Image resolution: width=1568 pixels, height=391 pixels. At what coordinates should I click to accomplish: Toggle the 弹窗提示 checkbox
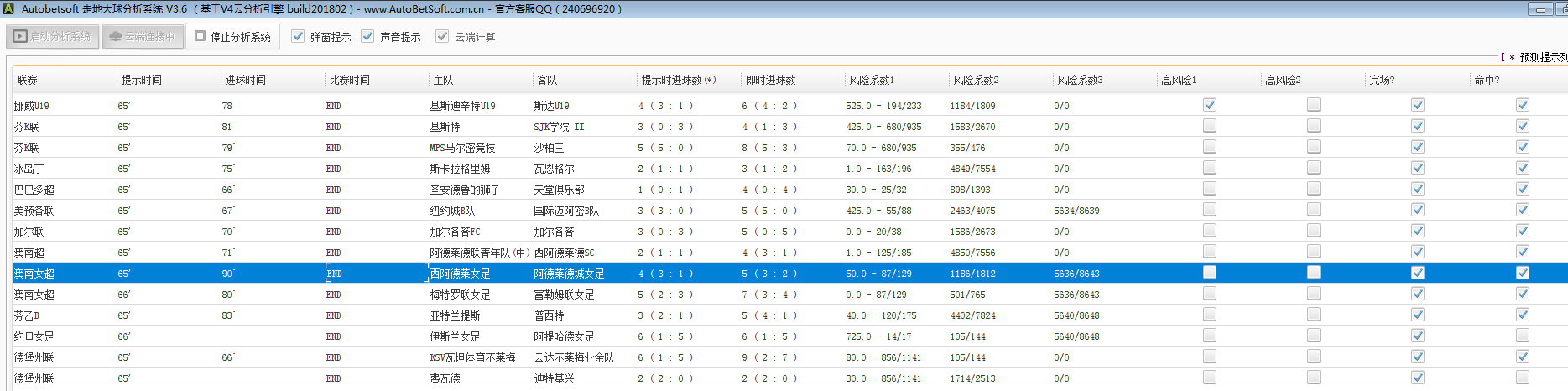point(298,36)
